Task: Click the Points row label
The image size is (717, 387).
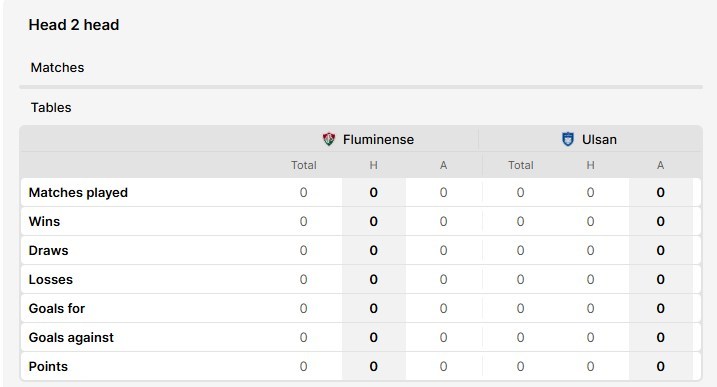Action: 48,366
